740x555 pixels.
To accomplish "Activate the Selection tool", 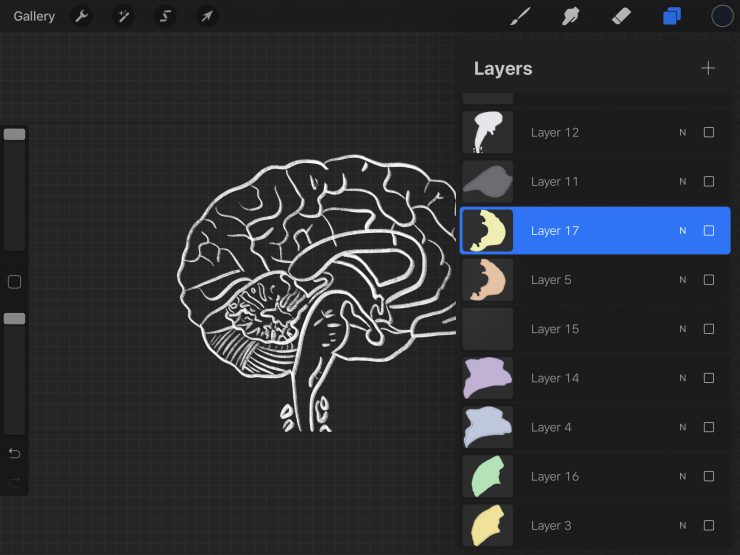I will point(165,16).
